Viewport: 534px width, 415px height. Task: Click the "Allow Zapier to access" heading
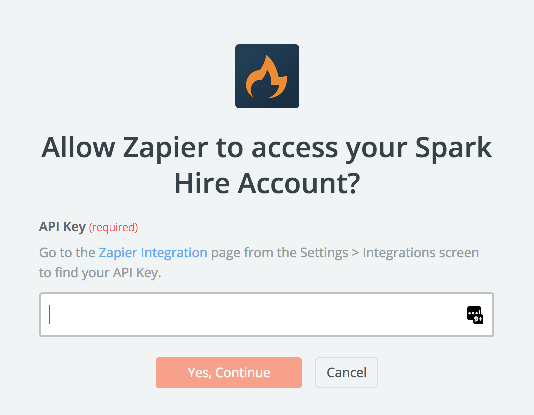pyautogui.click(x=190, y=147)
